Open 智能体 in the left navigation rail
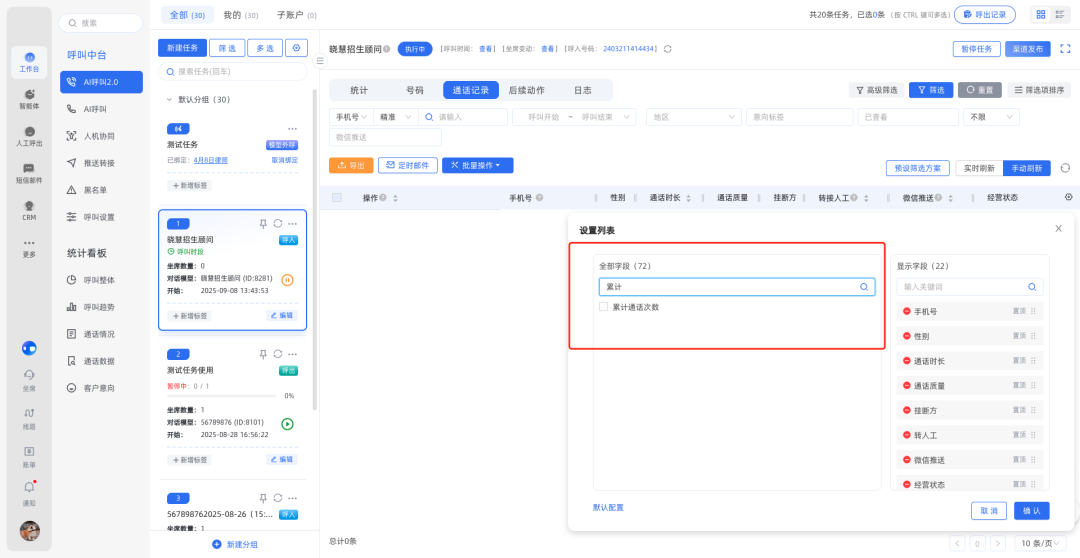This screenshot has width=1080, height=558. point(30,99)
